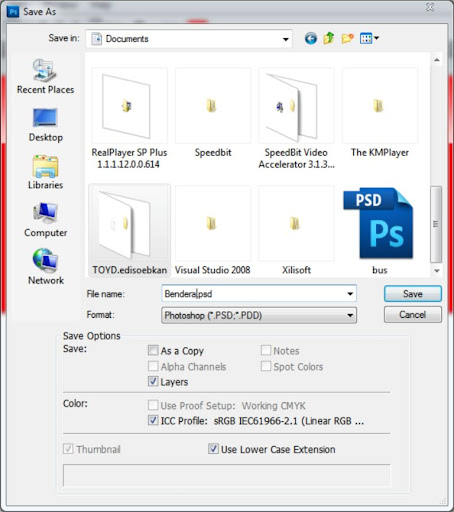Open the View Menu icon
The height and width of the screenshot is (512, 454).
pyautogui.click(x=366, y=39)
